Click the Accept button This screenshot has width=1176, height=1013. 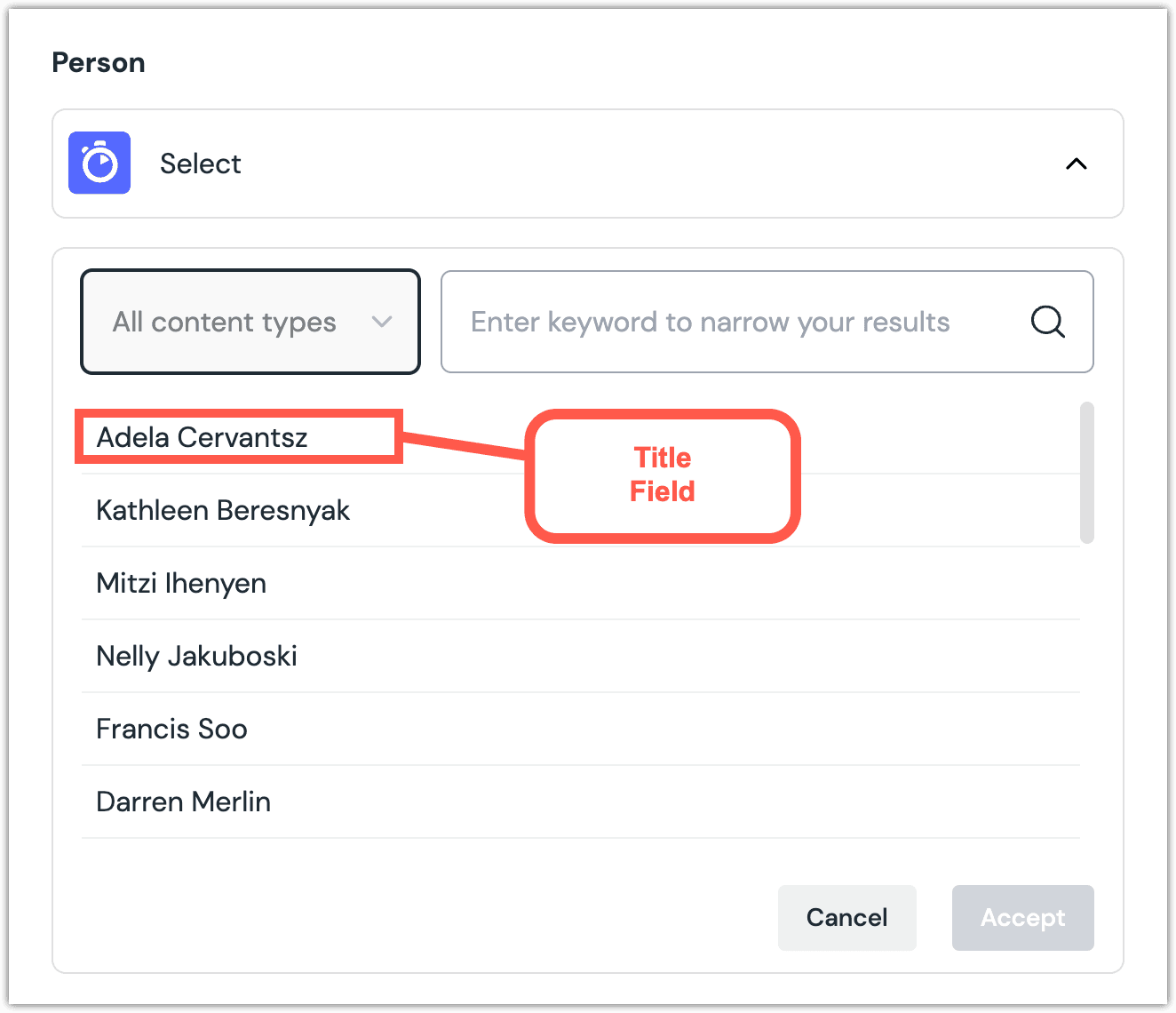click(x=1022, y=918)
